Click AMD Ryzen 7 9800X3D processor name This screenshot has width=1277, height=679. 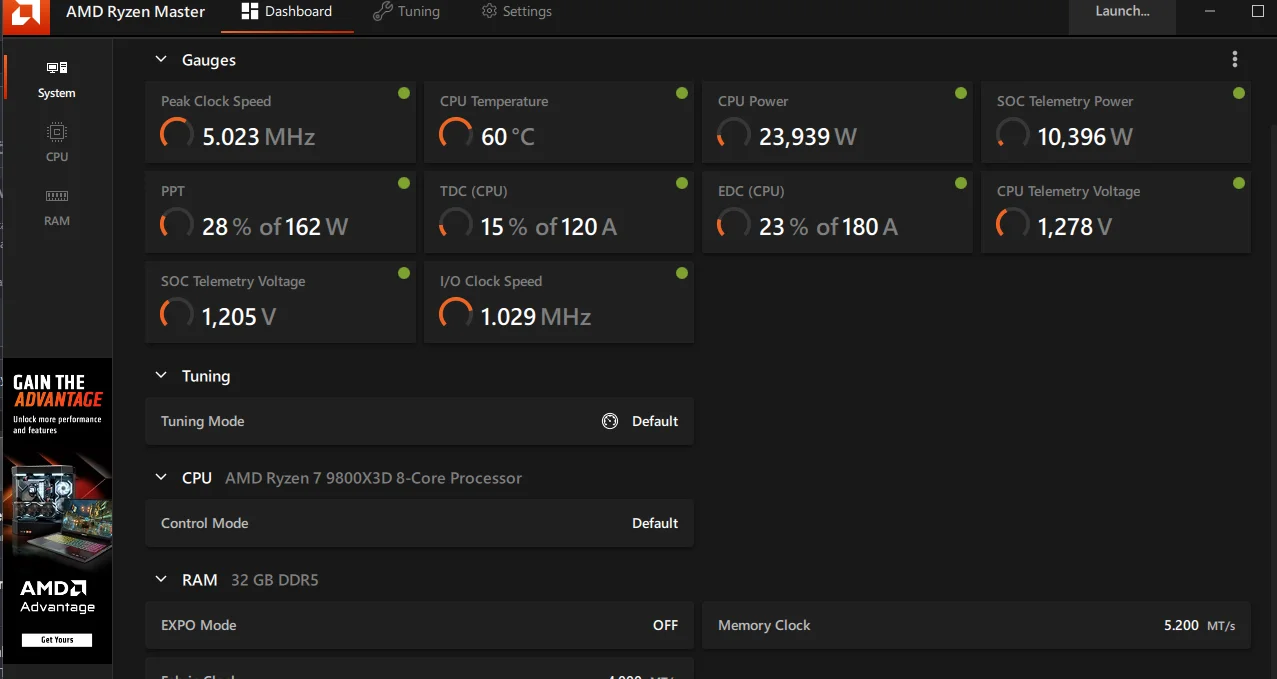pyautogui.click(x=374, y=478)
